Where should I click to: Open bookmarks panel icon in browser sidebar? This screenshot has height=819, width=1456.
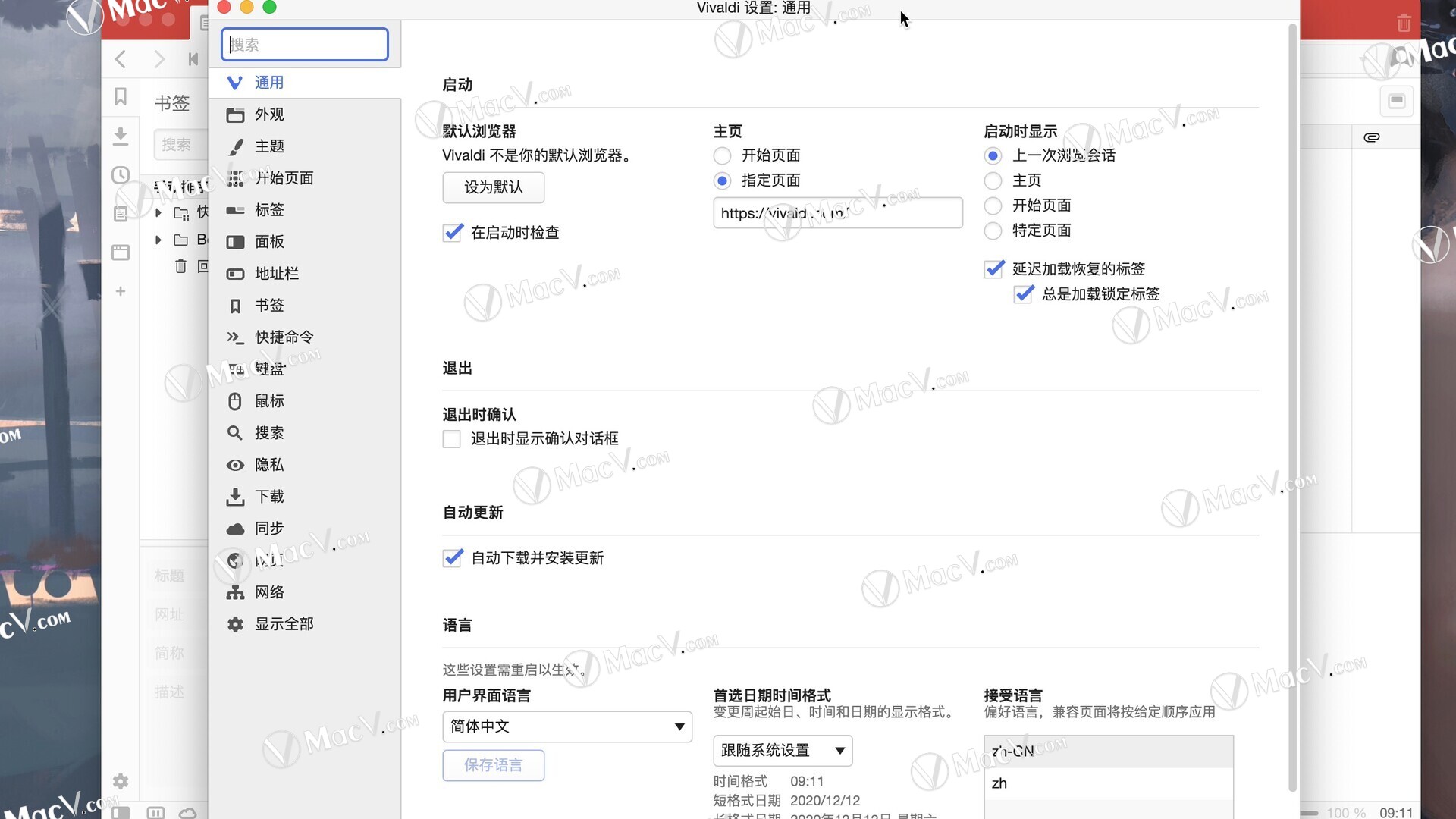(121, 96)
